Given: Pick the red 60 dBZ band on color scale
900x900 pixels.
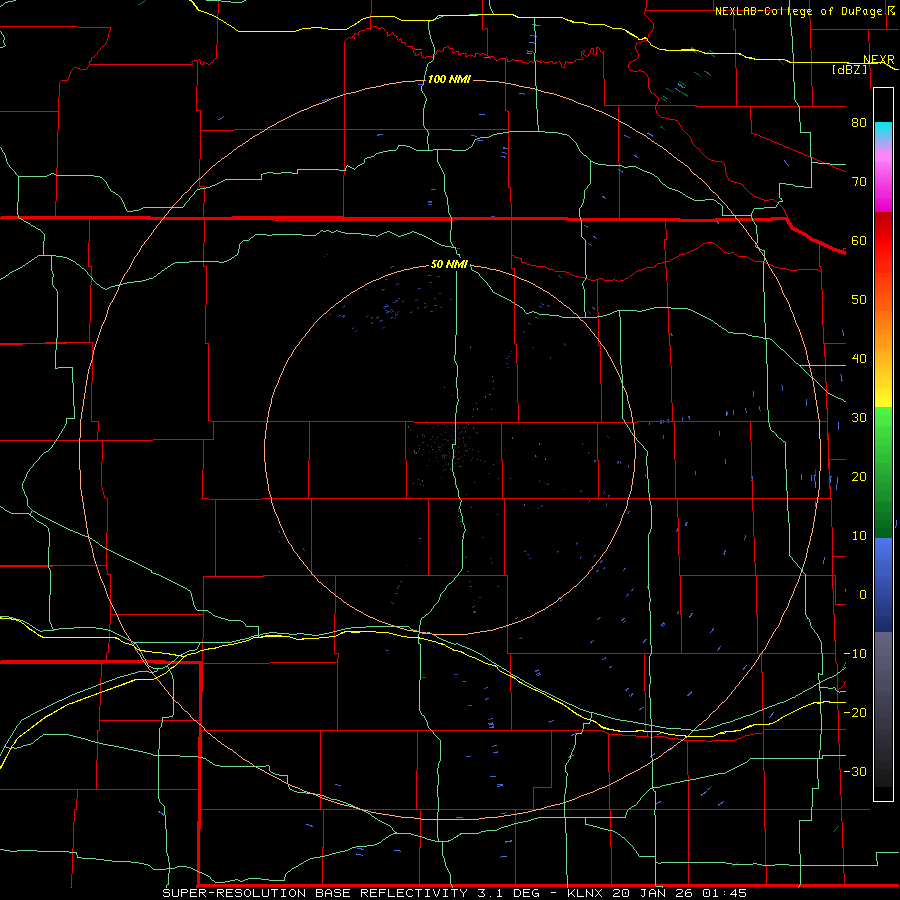Looking at the screenshot, I should coord(883,240).
